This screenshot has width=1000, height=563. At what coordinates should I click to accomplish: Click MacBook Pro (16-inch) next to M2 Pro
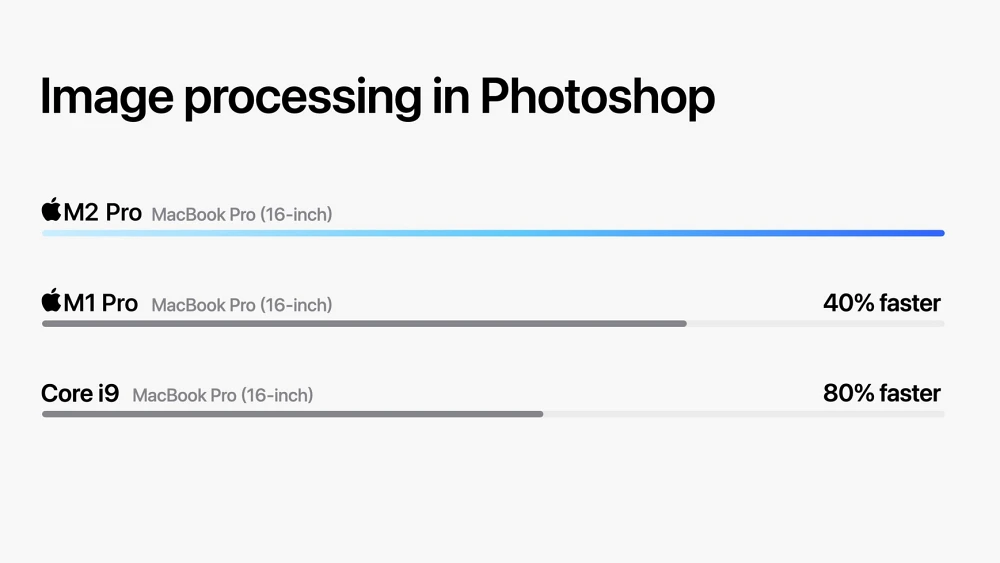pyautogui.click(x=242, y=214)
